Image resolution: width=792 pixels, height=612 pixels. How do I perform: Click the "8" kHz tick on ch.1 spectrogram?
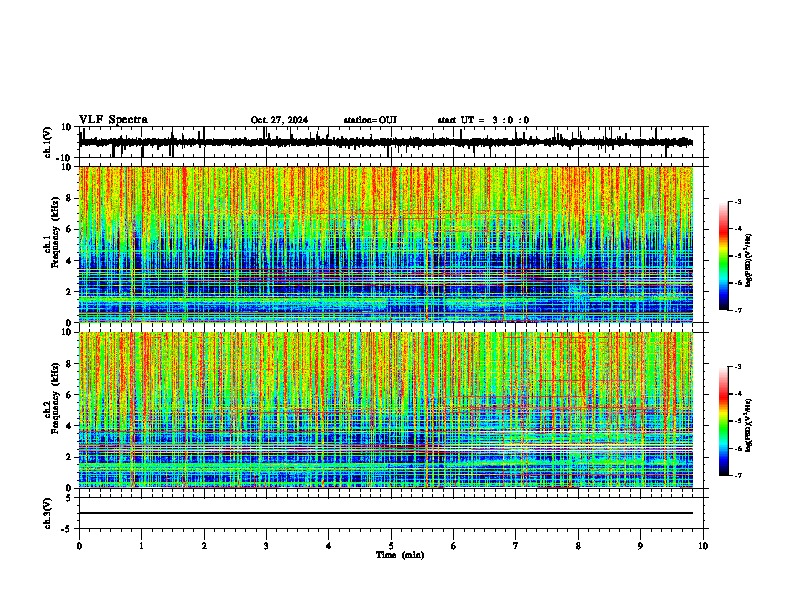[70, 198]
